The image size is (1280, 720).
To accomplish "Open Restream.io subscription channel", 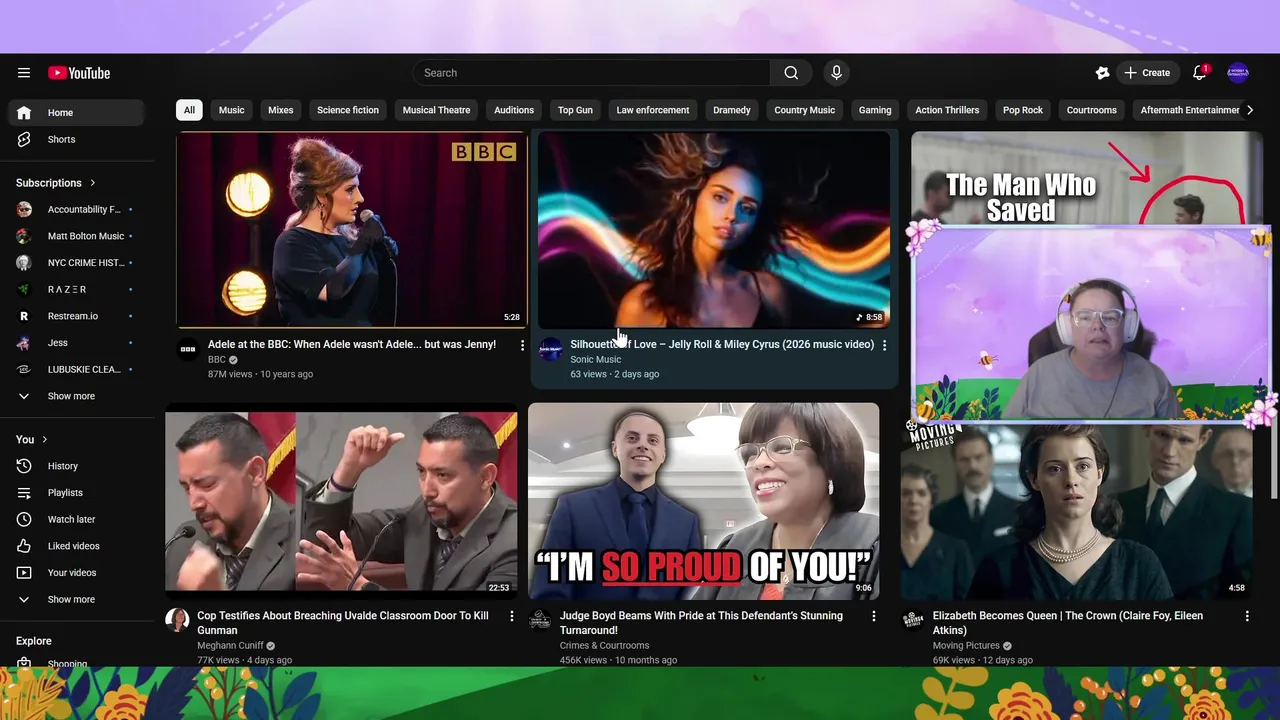I will click(76, 316).
